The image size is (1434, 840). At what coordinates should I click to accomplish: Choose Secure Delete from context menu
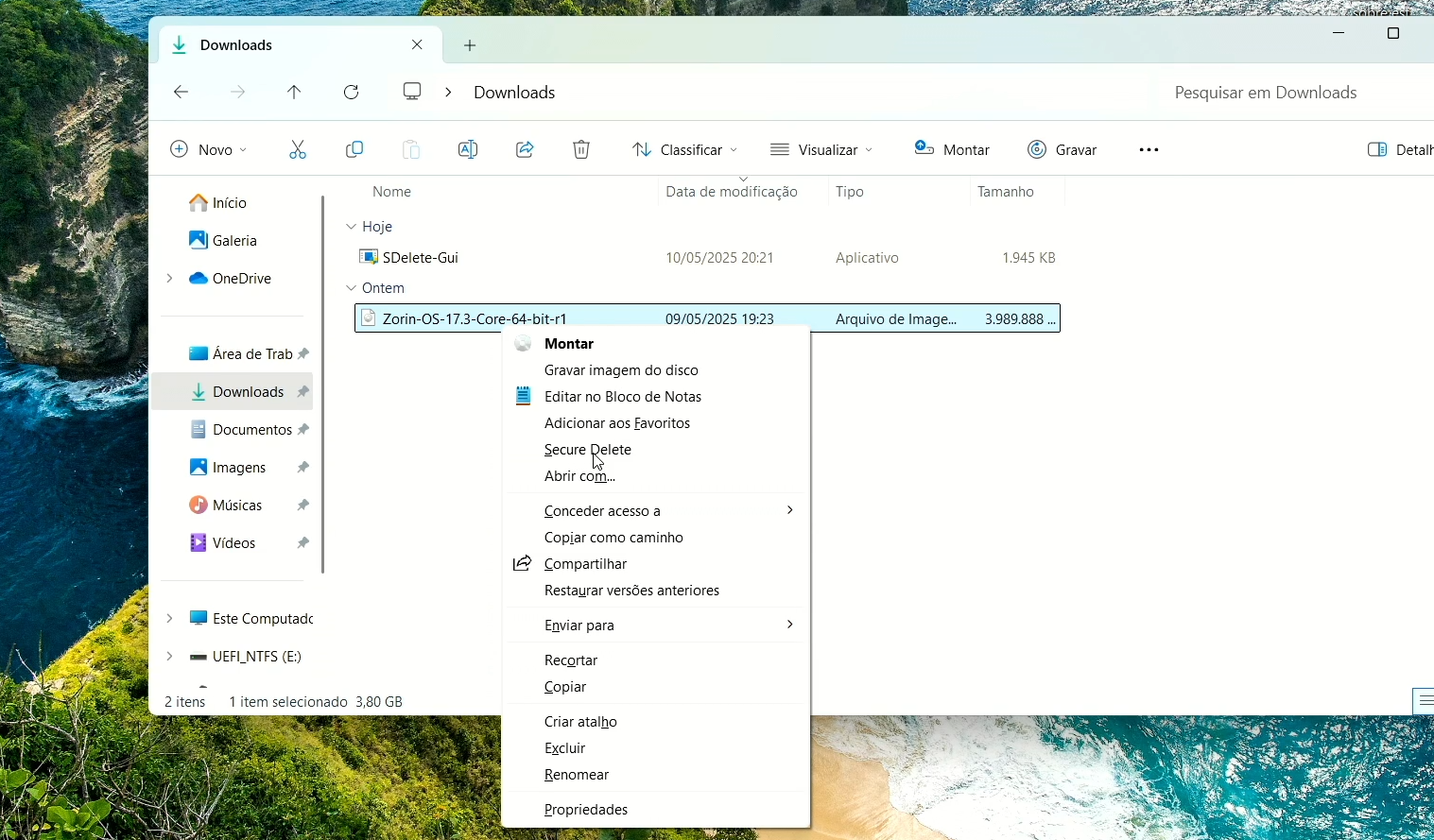(x=587, y=450)
